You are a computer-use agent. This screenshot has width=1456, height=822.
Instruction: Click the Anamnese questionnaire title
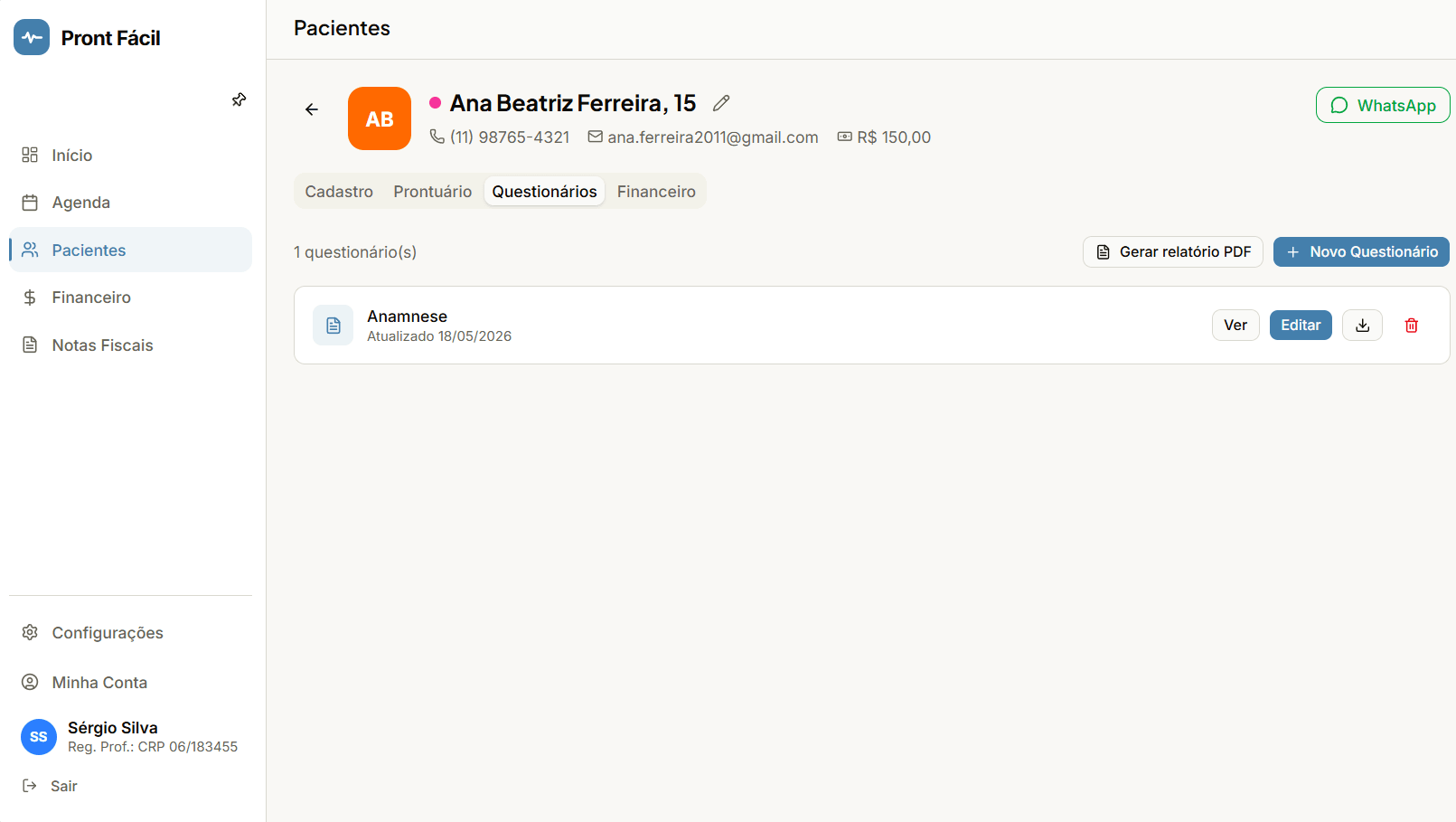tap(407, 317)
